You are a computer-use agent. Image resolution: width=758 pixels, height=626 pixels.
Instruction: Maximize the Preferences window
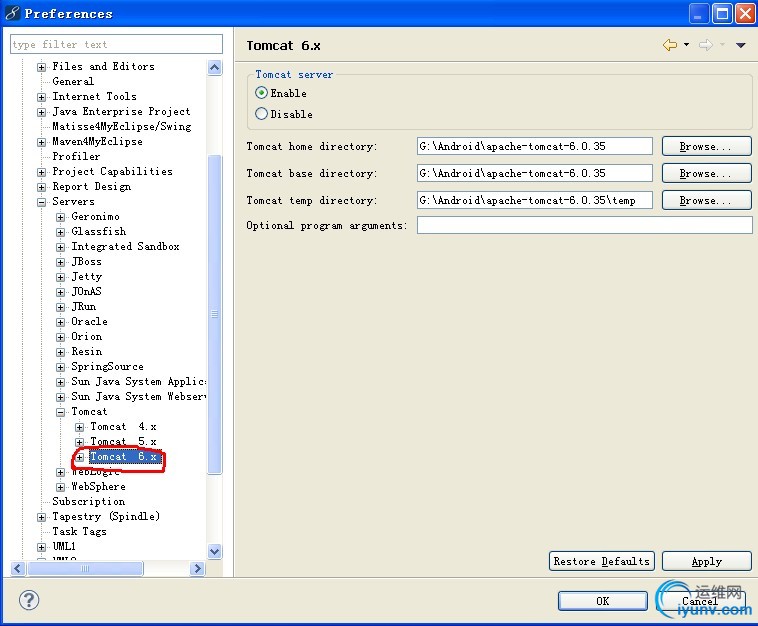click(x=722, y=14)
